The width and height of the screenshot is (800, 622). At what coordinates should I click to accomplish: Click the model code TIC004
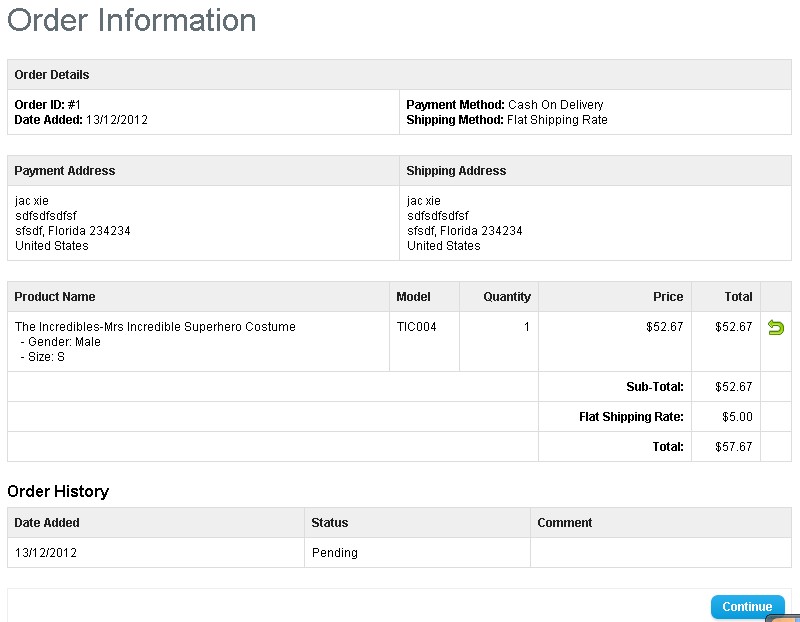[416, 327]
